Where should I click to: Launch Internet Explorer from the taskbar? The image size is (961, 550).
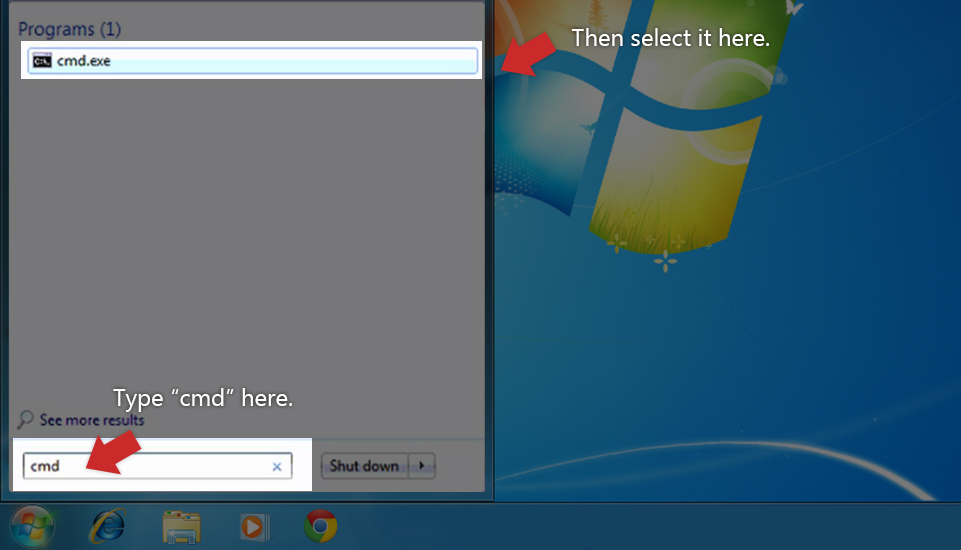[108, 526]
